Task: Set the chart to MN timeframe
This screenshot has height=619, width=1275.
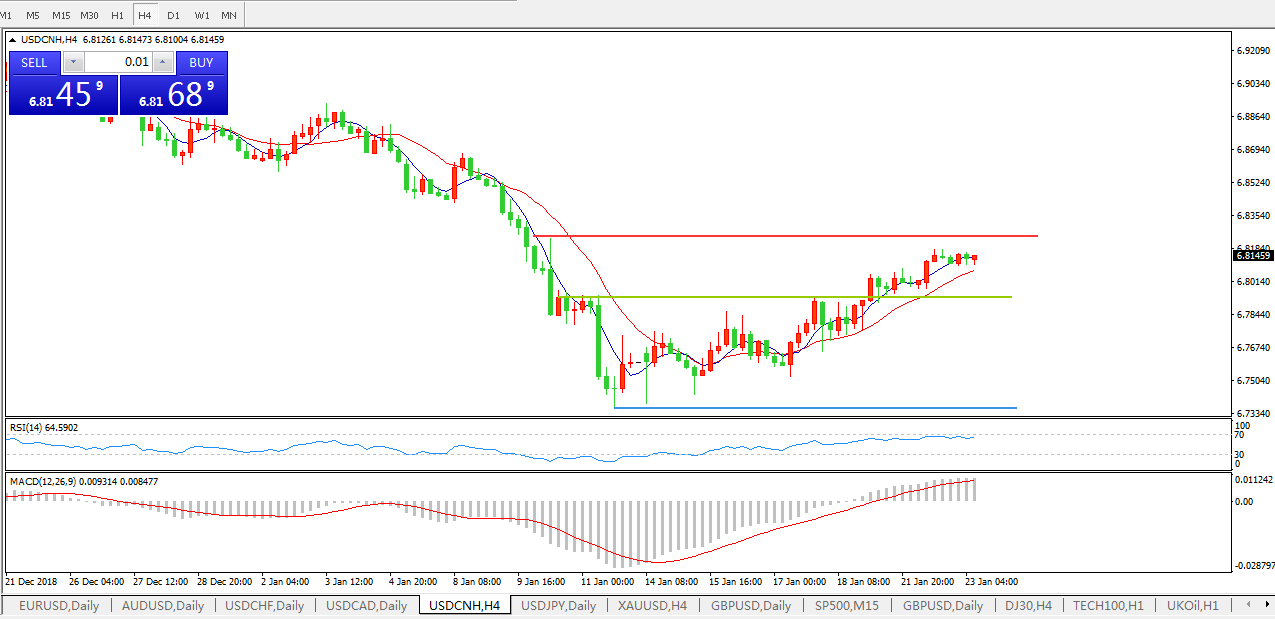Action: [229, 16]
